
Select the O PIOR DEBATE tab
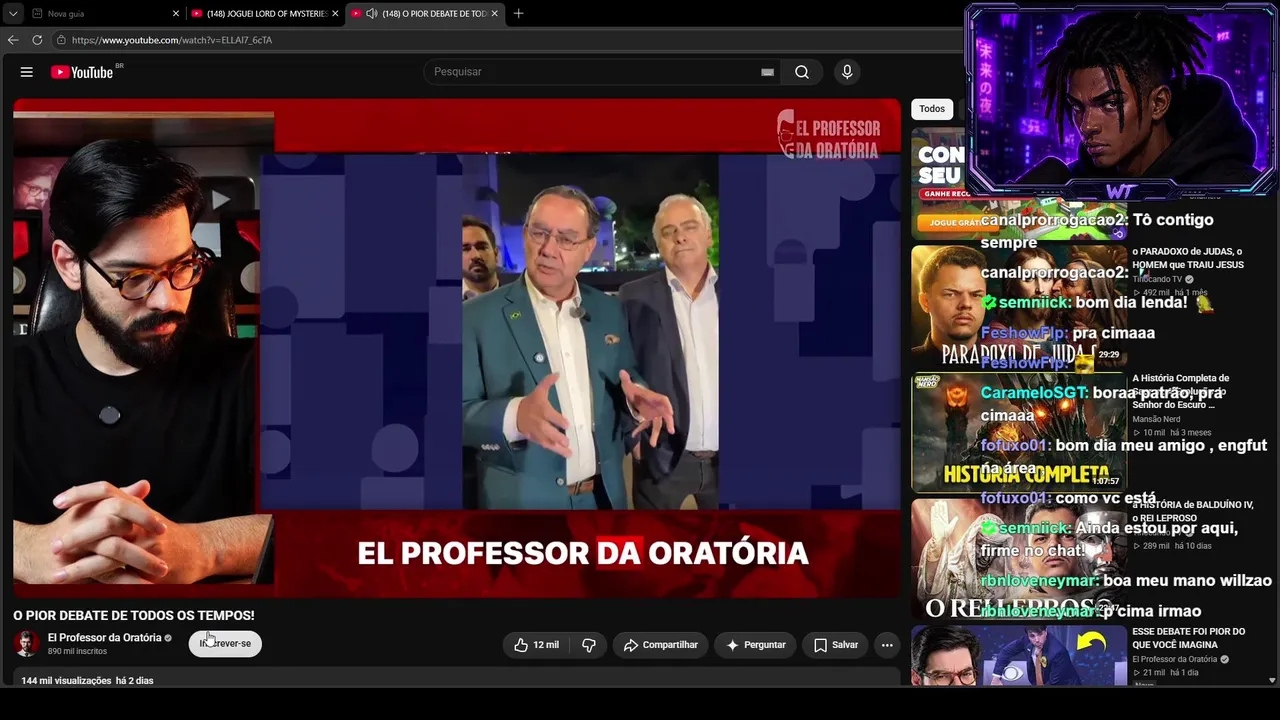click(x=425, y=14)
